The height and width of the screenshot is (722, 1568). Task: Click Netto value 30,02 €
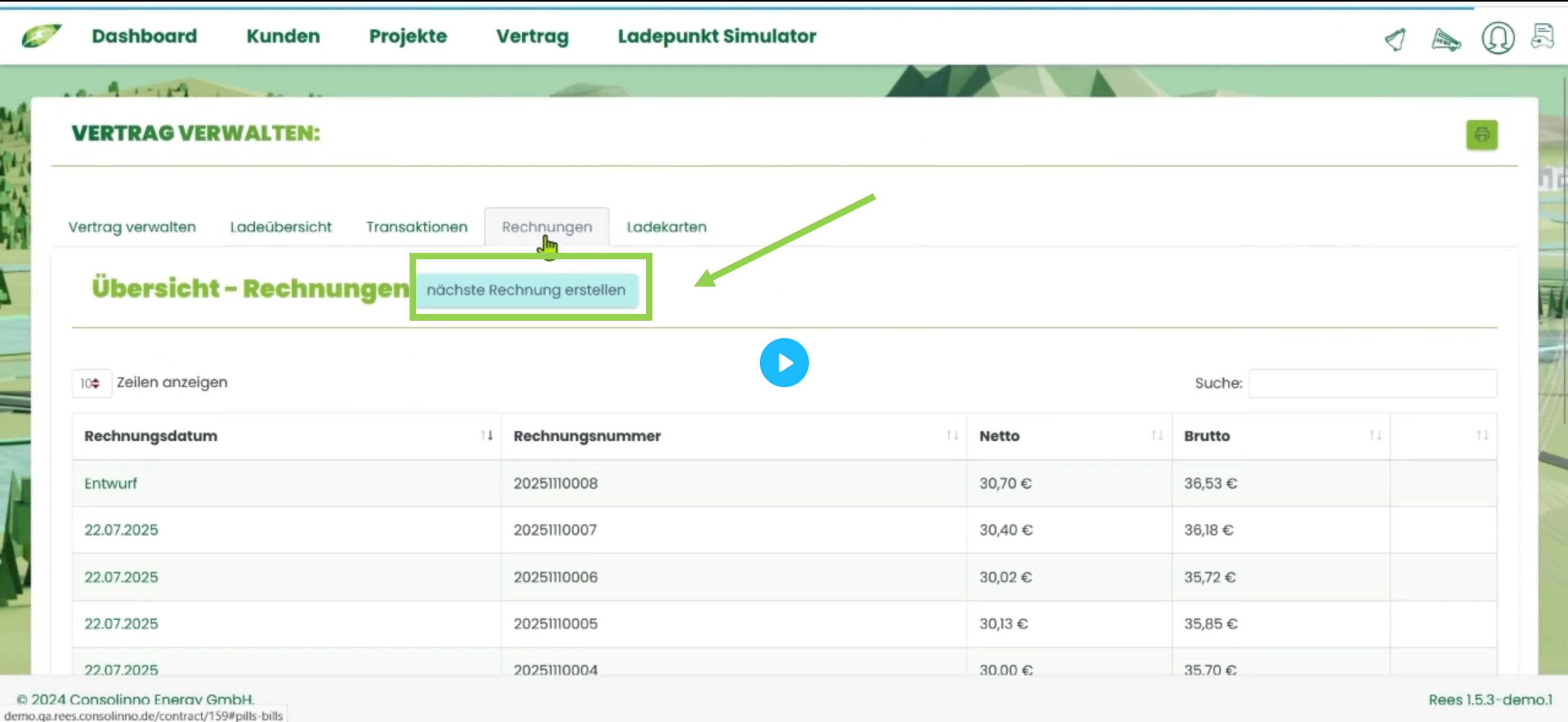click(x=1005, y=577)
